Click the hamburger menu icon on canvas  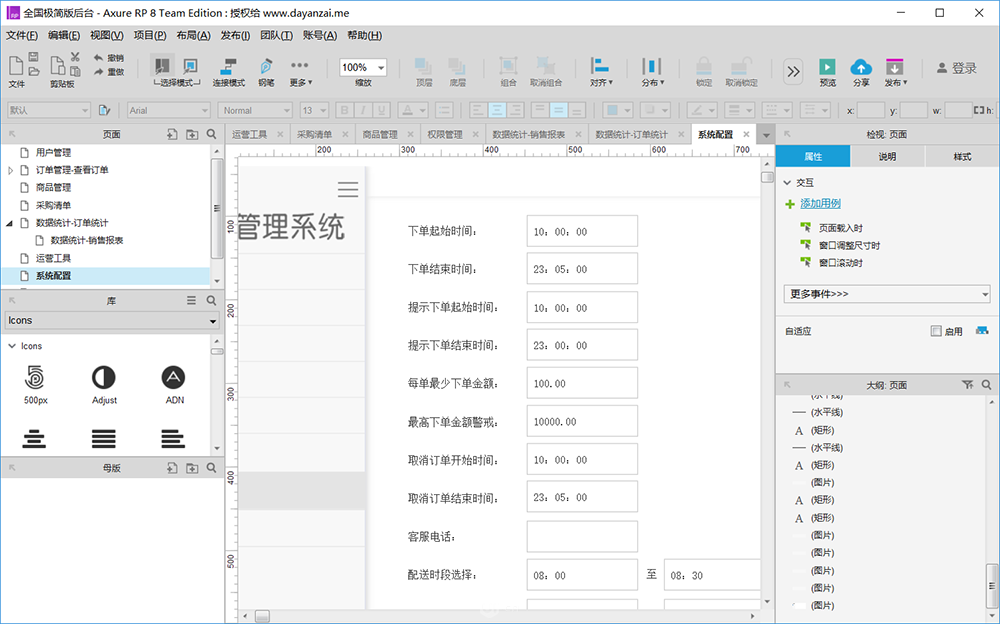coord(348,189)
